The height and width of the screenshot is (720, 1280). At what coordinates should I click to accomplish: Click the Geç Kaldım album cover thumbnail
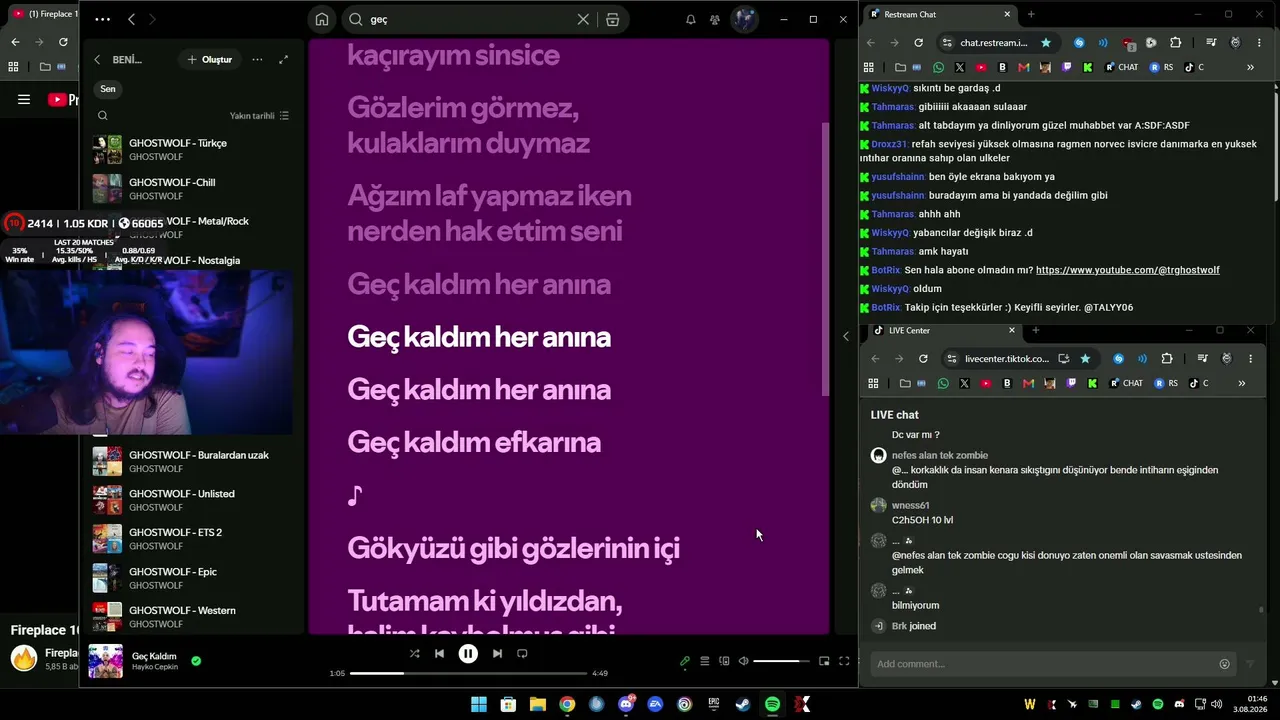[x=105, y=661]
